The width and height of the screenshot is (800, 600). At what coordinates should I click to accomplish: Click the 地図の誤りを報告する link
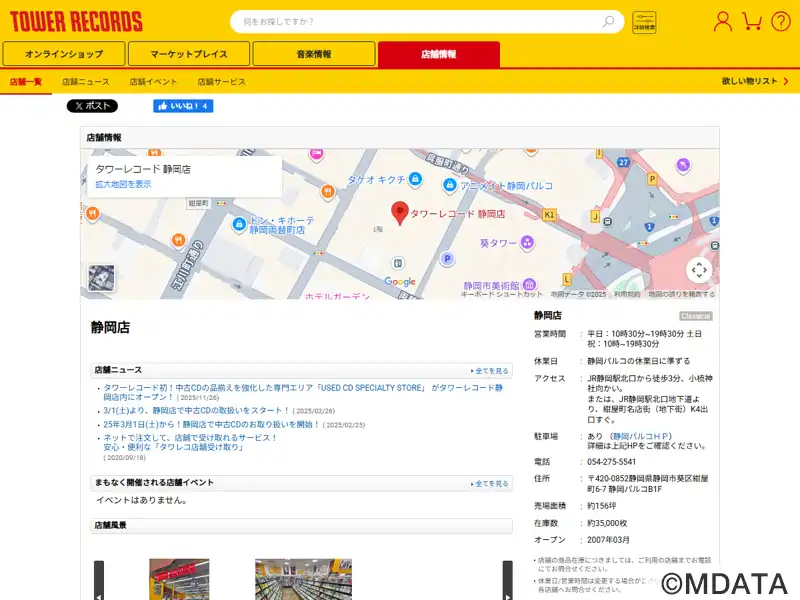[x=682, y=294]
